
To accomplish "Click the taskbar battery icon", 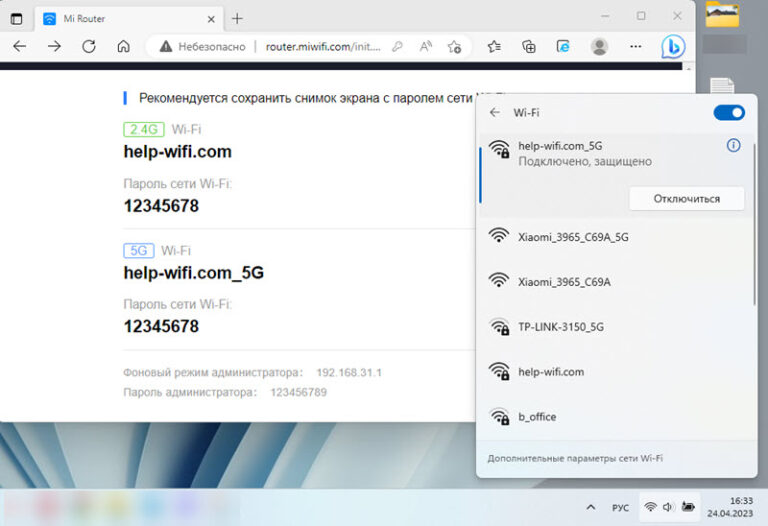I will pyautogui.click(x=688, y=507).
